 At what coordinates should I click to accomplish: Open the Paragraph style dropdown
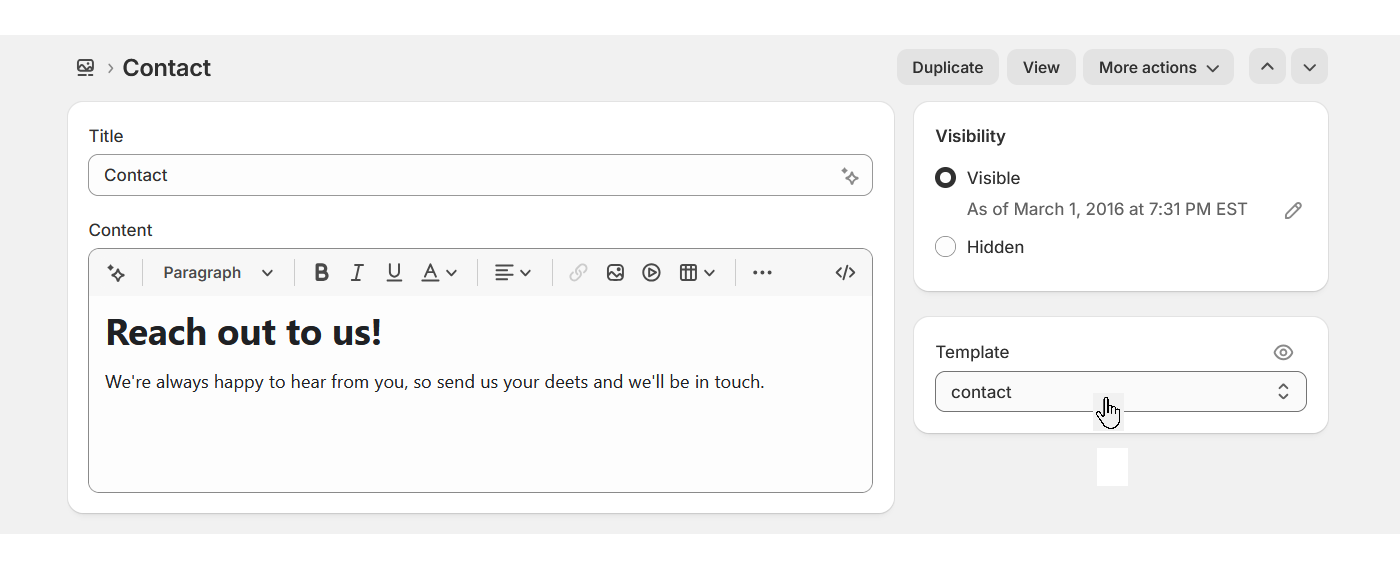218,273
